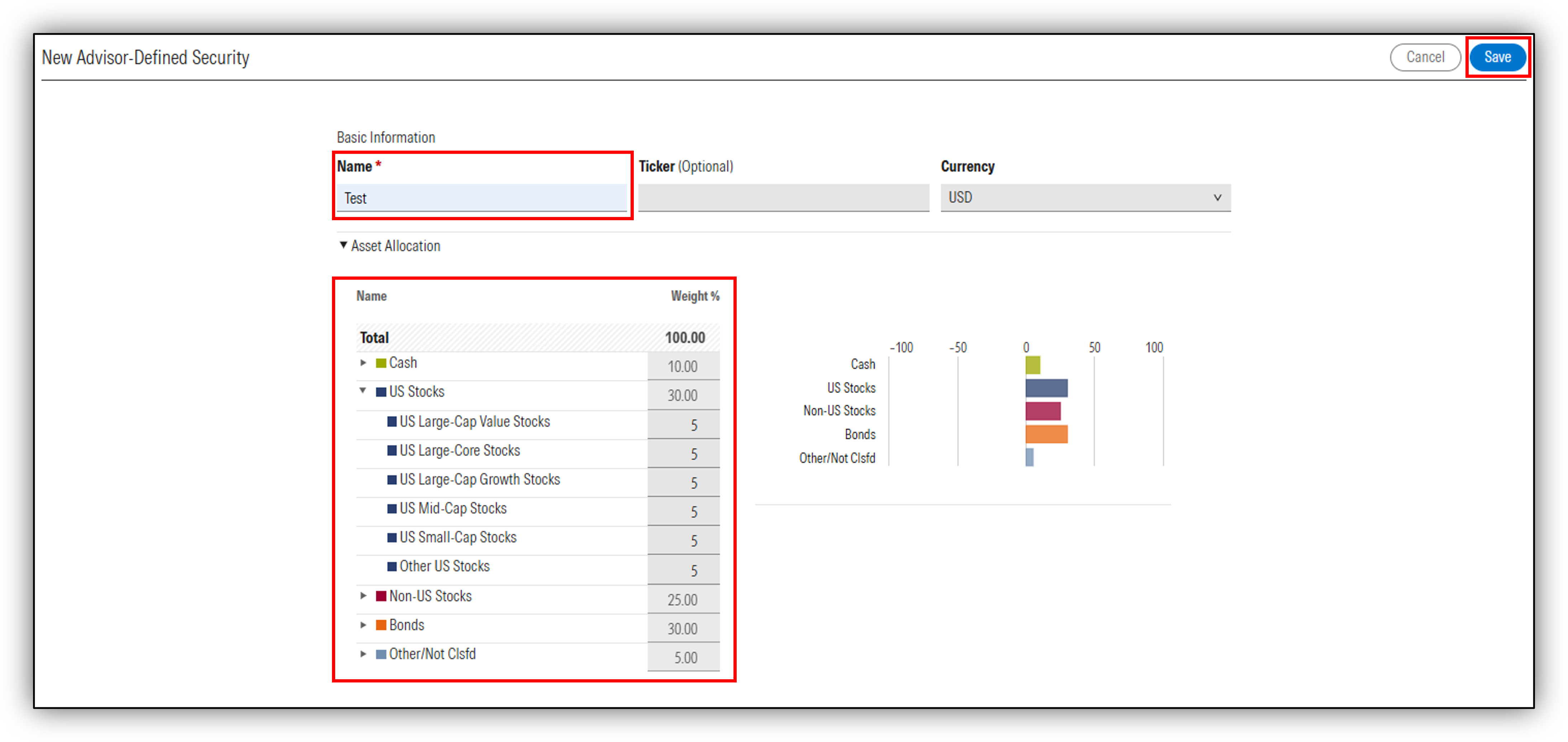Edit US Mid-Cap Stocks weight field
Screen dimensions: 1568x742
coord(683,512)
